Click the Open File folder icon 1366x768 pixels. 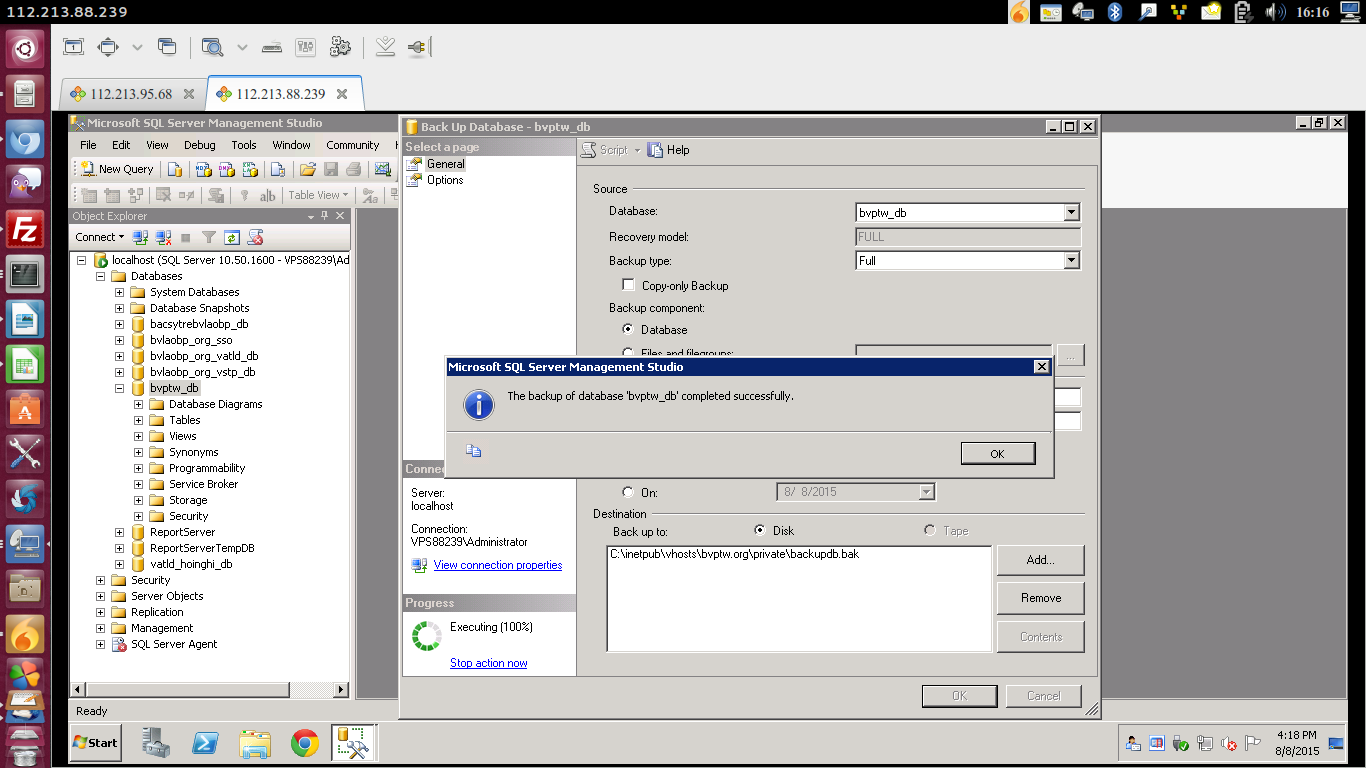[x=308, y=169]
